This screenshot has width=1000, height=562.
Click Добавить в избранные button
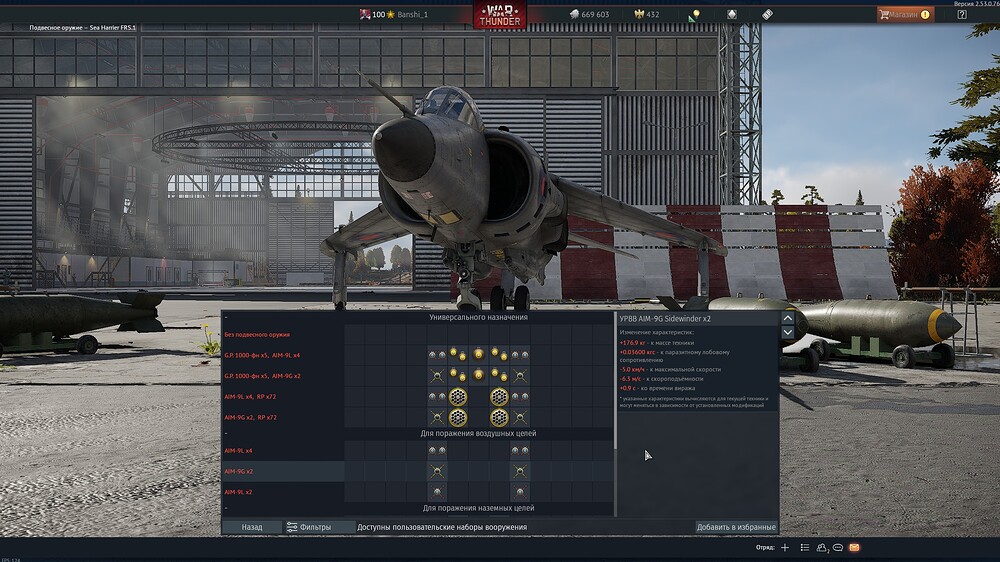pyautogui.click(x=736, y=527)
